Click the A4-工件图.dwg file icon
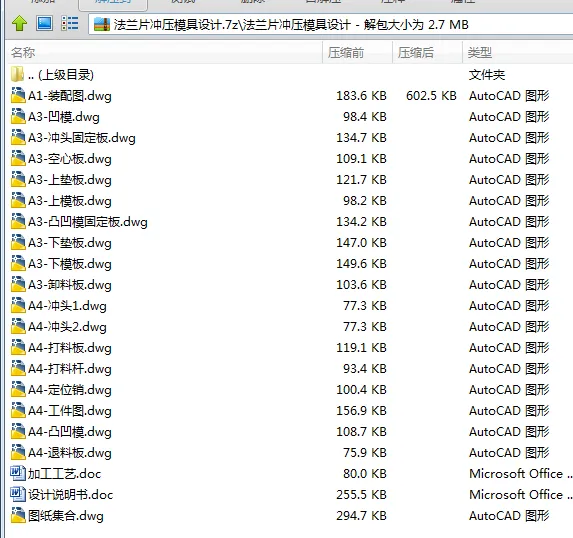 [x=18, y=410]
